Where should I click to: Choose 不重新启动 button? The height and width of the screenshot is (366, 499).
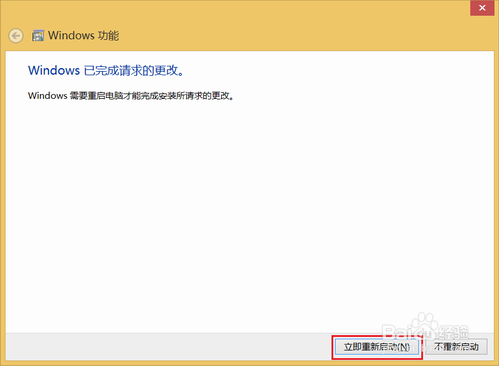(x=456, y=347)
